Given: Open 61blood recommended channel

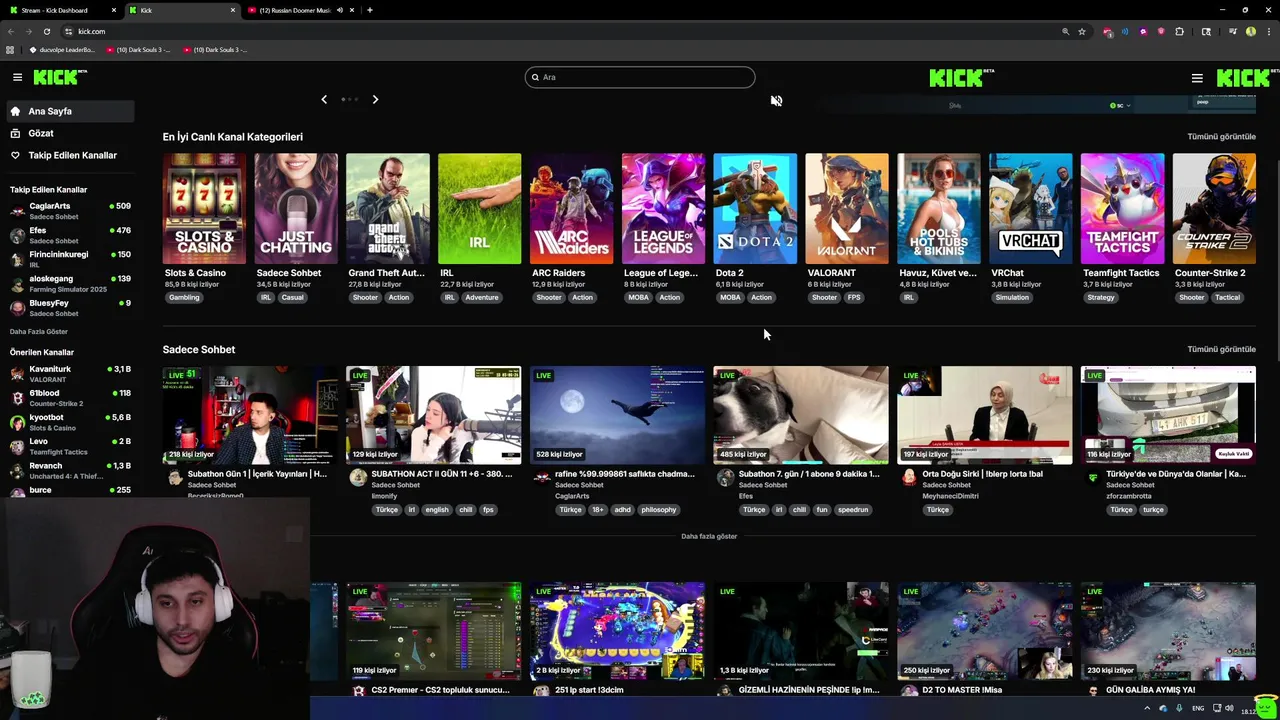Looking at the screenshot, I should point(70,398).
